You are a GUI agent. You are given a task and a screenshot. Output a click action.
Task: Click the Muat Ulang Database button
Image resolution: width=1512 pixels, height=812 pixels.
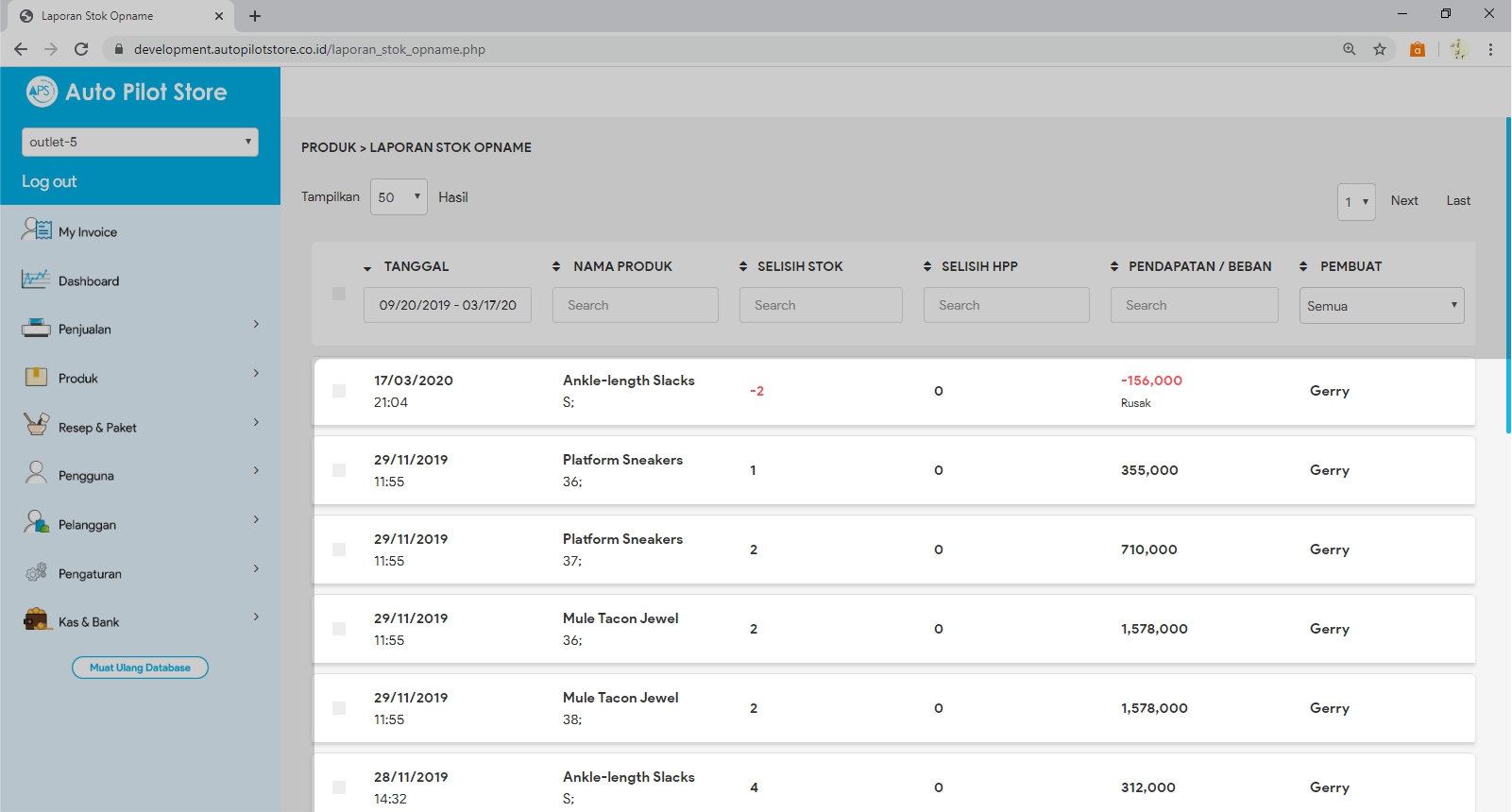click(140, 668)
